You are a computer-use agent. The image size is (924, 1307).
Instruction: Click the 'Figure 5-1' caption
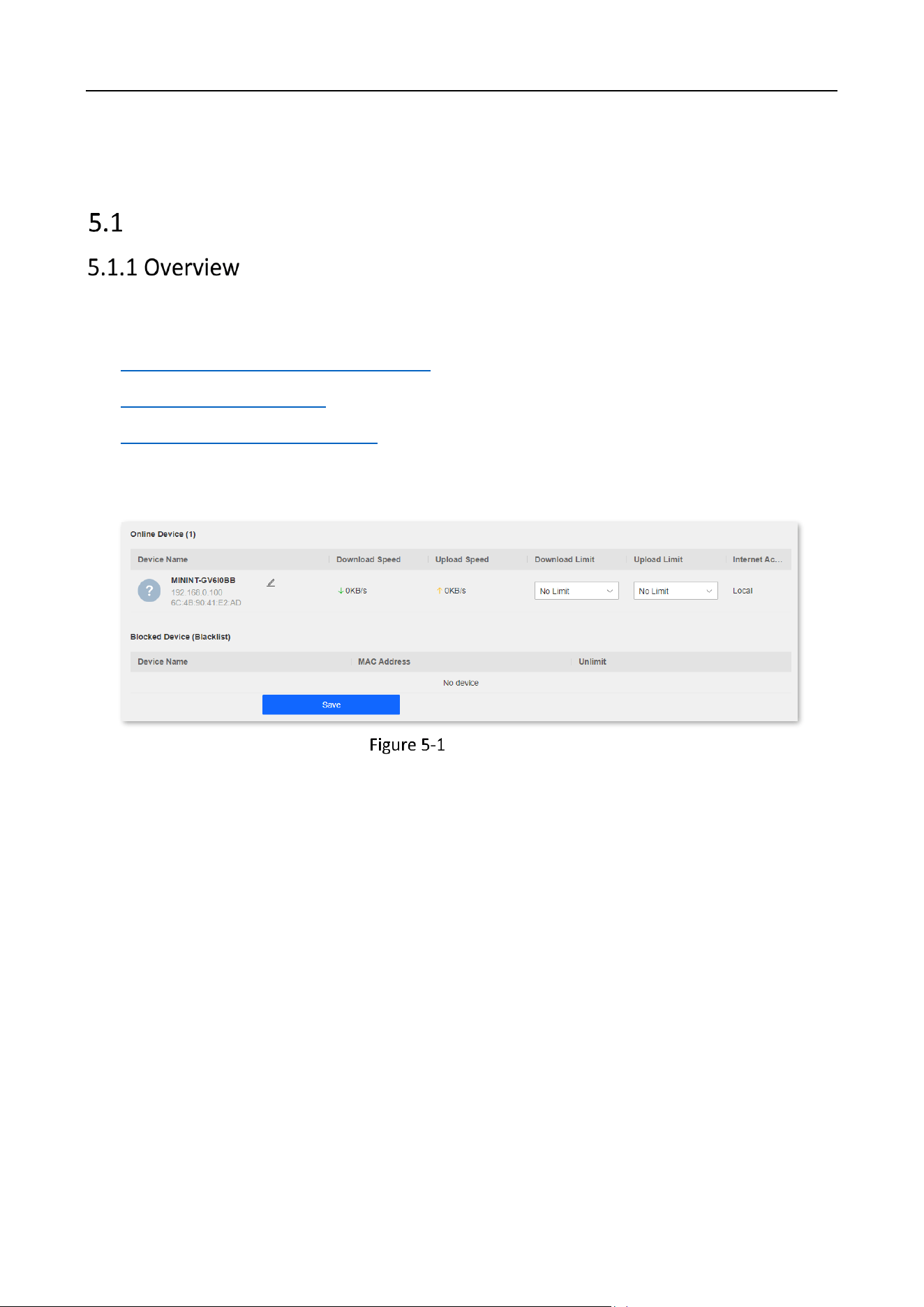click(407, 745)
